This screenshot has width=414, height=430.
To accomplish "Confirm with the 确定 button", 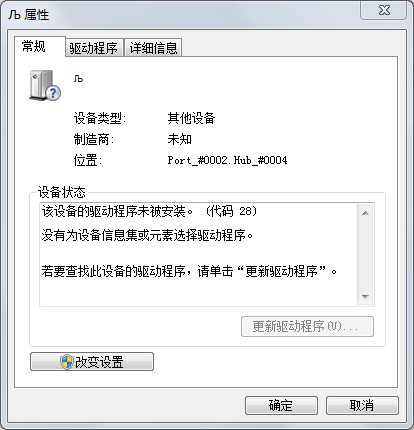I will pyautogui.click(x=281, y=405).
